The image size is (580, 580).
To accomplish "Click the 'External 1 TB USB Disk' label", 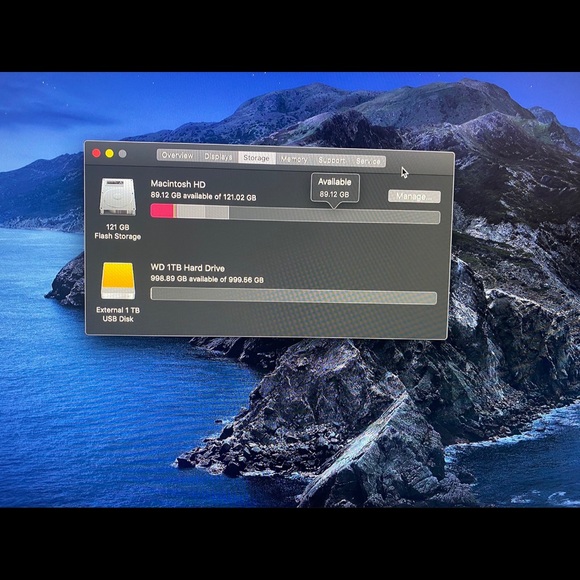I will tap(118, 314).
